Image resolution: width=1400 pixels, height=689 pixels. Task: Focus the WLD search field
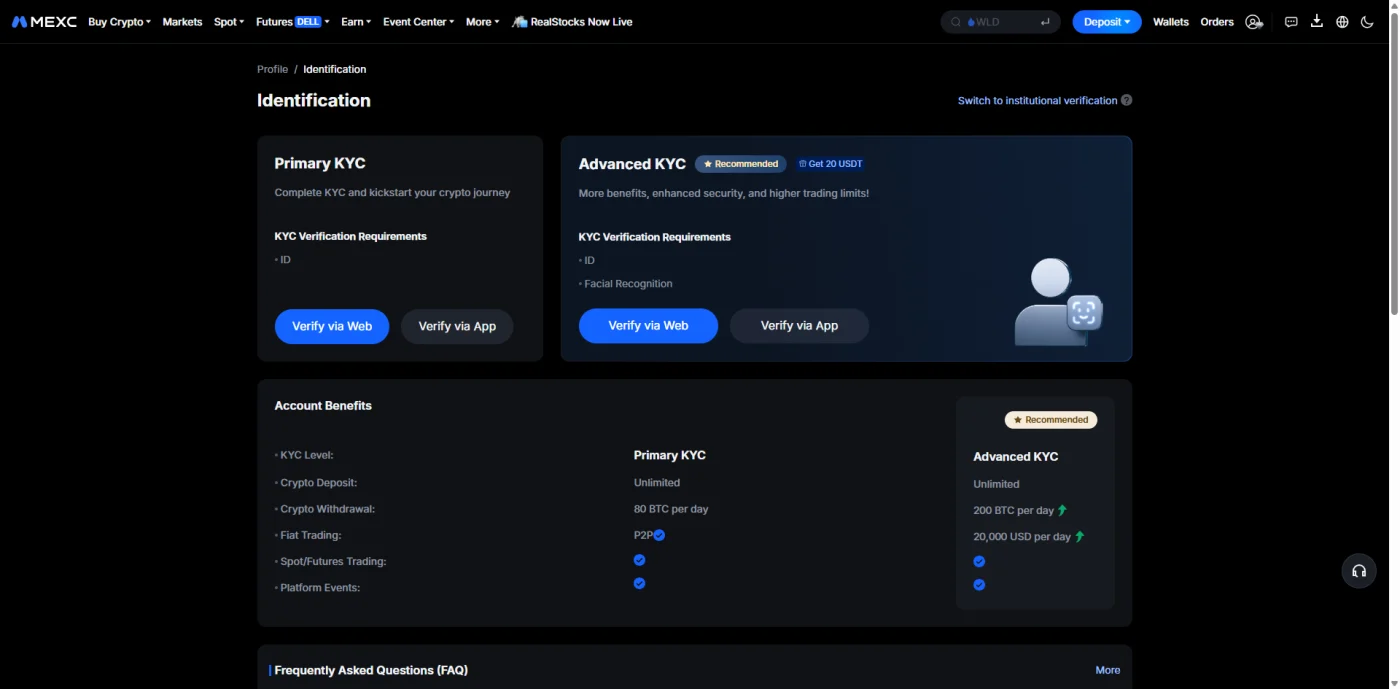click(x=1000, y=22)
